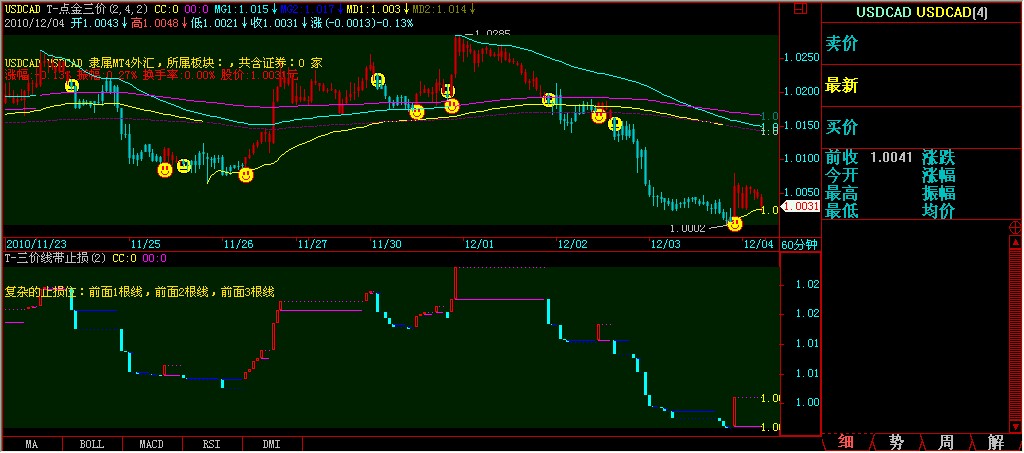Click the 涨跌 change label
The height and width of the screenshot is (453, 1024).
pyautogui.click(x=939, y=157)
